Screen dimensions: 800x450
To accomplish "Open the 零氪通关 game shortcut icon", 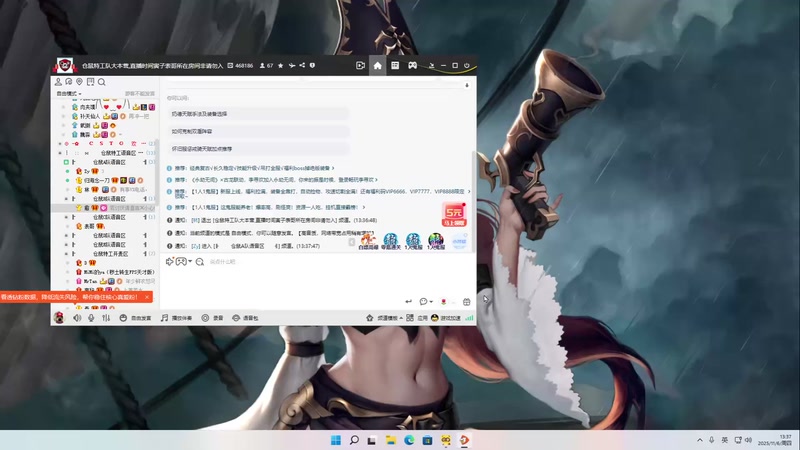I will click(x=391, y=241).
